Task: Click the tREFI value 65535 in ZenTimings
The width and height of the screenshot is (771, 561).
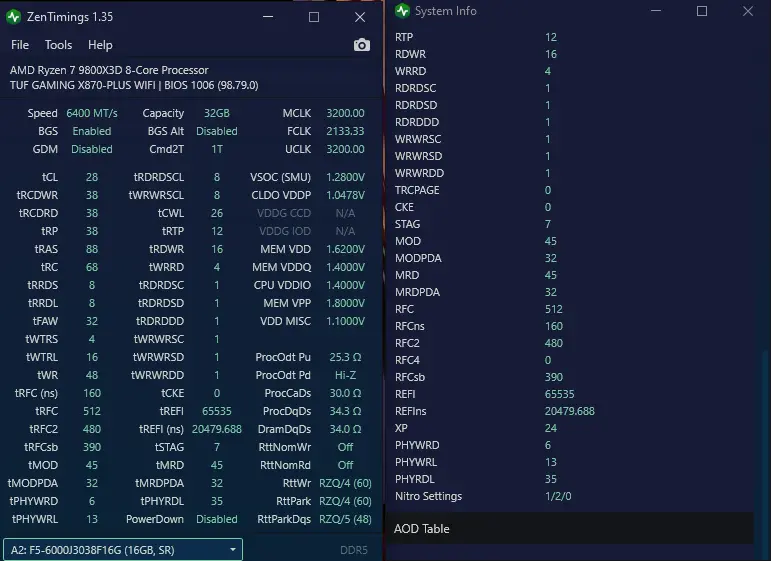Action: click(x=217, y=411)
